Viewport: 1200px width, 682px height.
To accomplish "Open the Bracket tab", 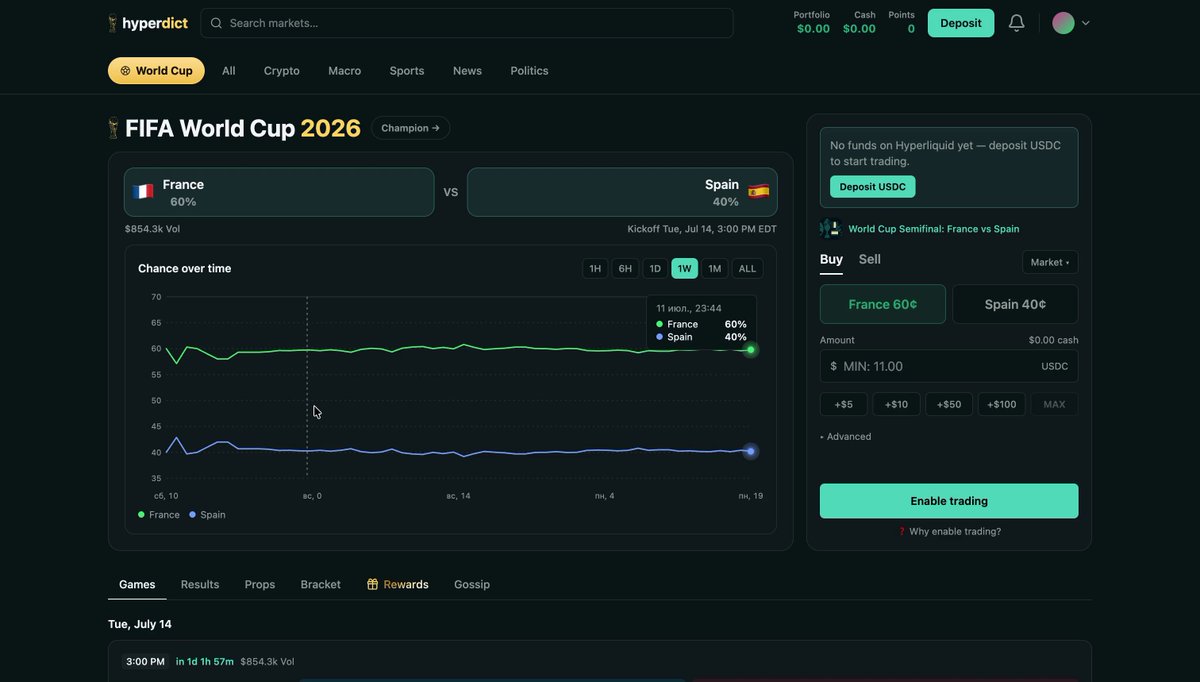I will click(321, 584).
